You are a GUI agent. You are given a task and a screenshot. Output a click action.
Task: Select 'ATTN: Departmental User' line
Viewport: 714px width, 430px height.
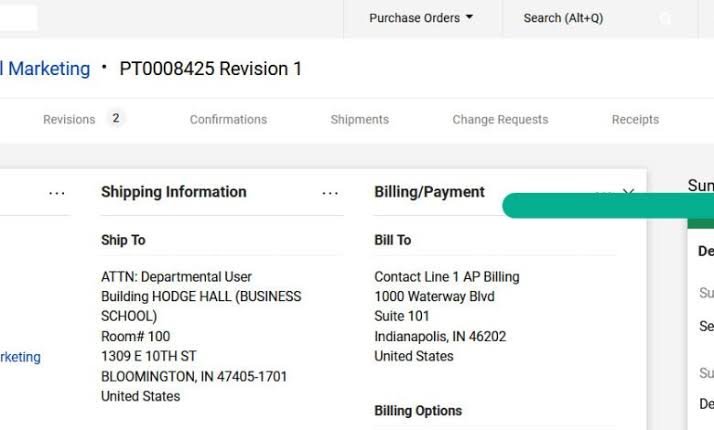(x=176, y=276)
